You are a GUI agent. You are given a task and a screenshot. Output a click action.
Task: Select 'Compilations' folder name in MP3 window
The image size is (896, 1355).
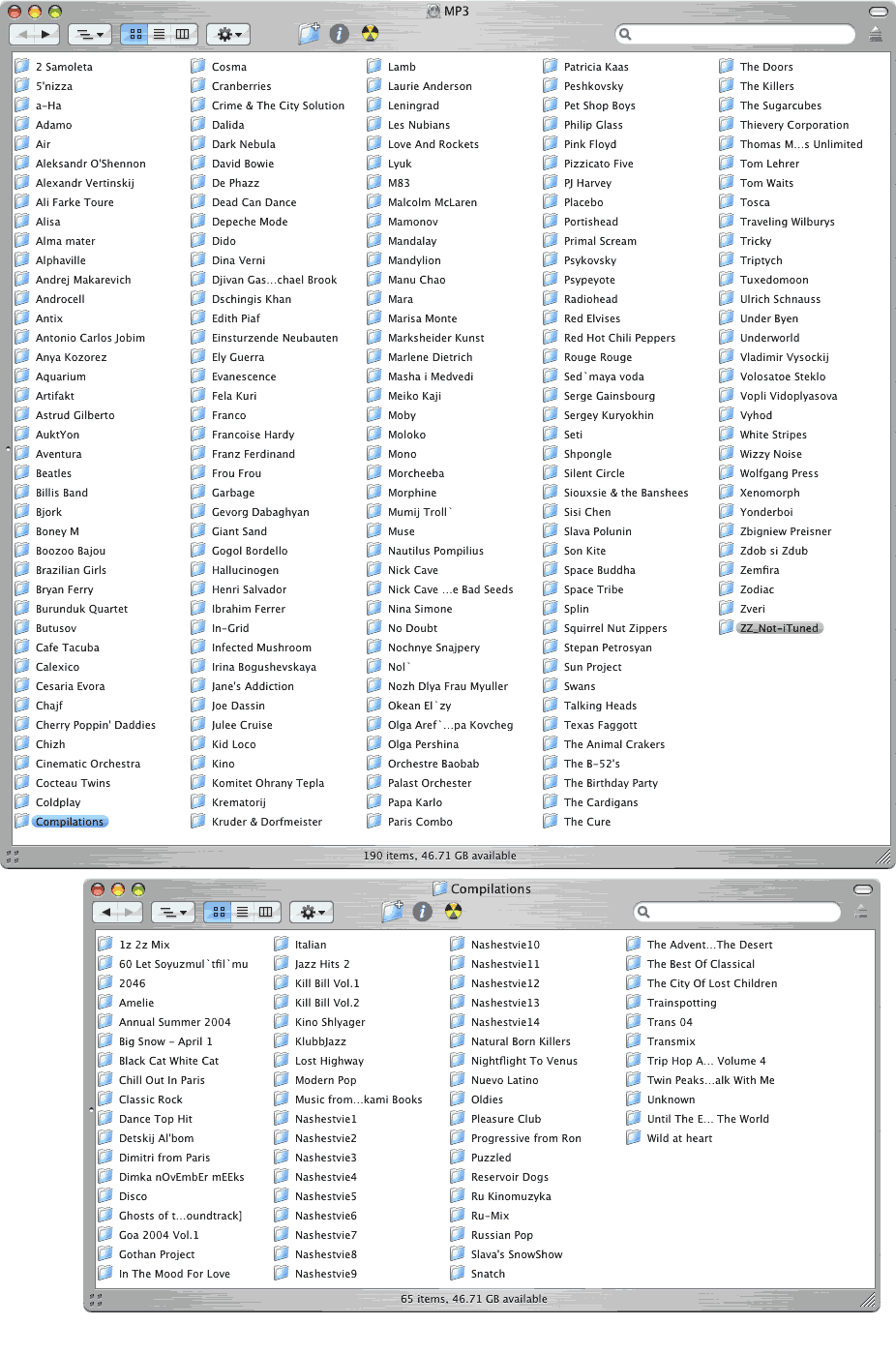[x=70, y=822]
